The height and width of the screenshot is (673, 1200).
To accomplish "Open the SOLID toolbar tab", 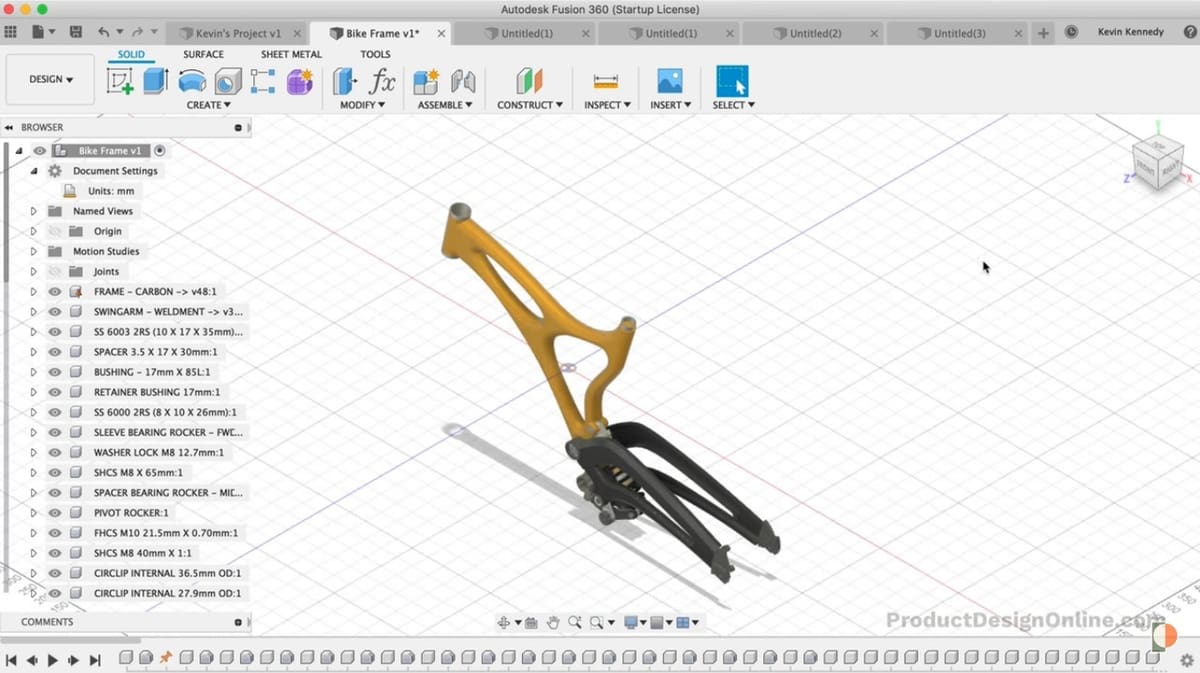I will pyautogui.click(x=131, y=54).
